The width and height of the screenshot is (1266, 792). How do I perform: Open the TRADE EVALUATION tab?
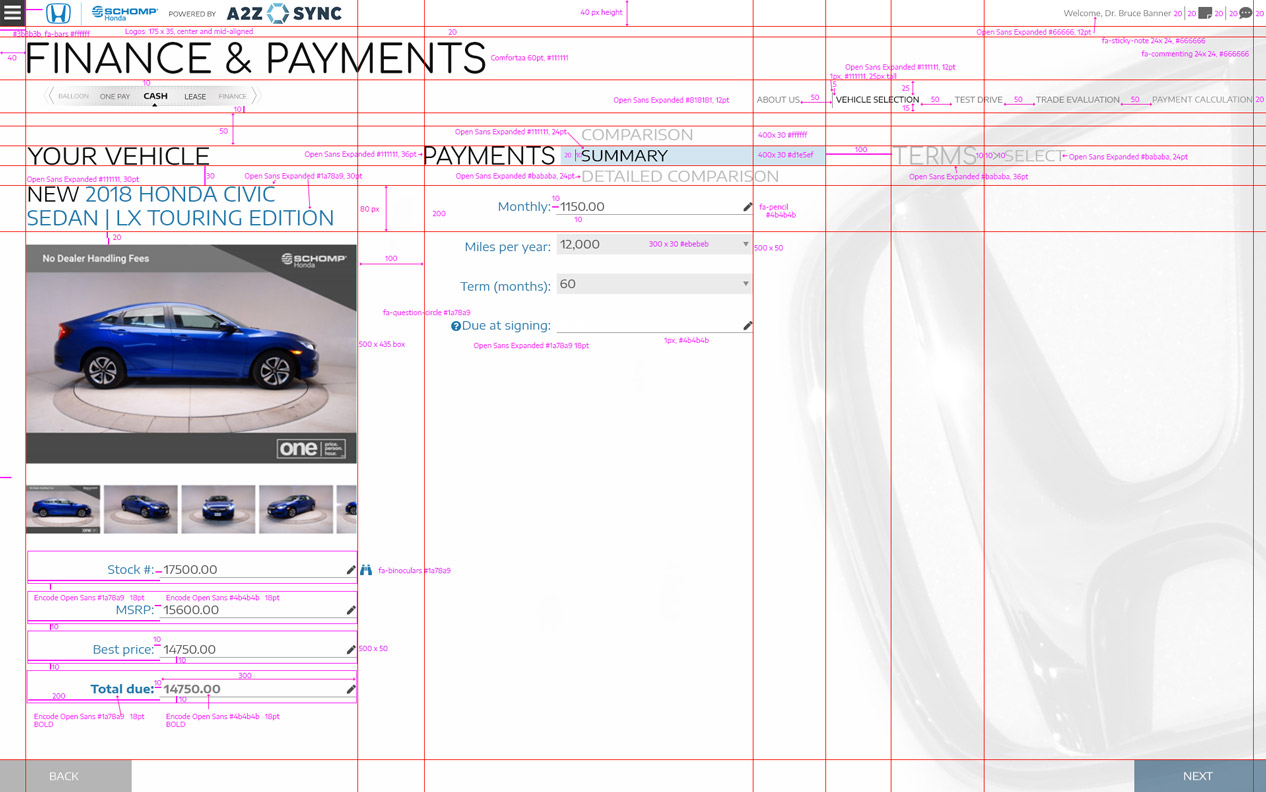(x=1077, y=100)
